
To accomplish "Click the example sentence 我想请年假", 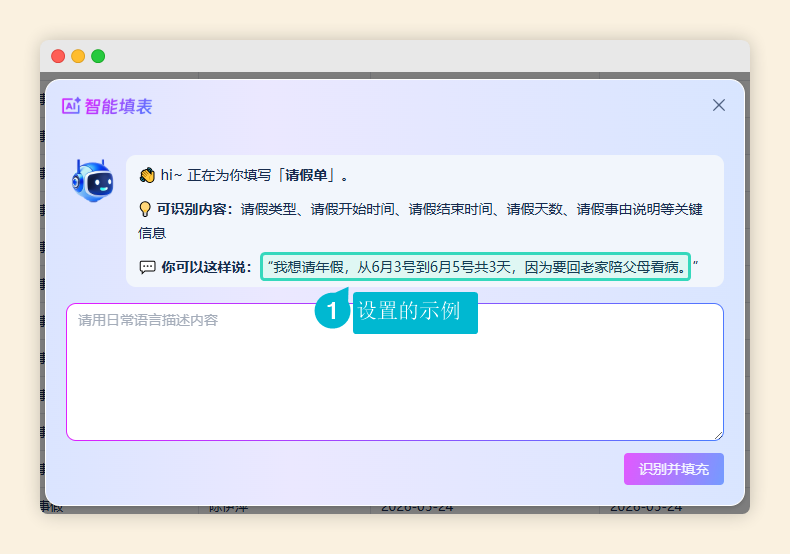I will click(475, 266).
